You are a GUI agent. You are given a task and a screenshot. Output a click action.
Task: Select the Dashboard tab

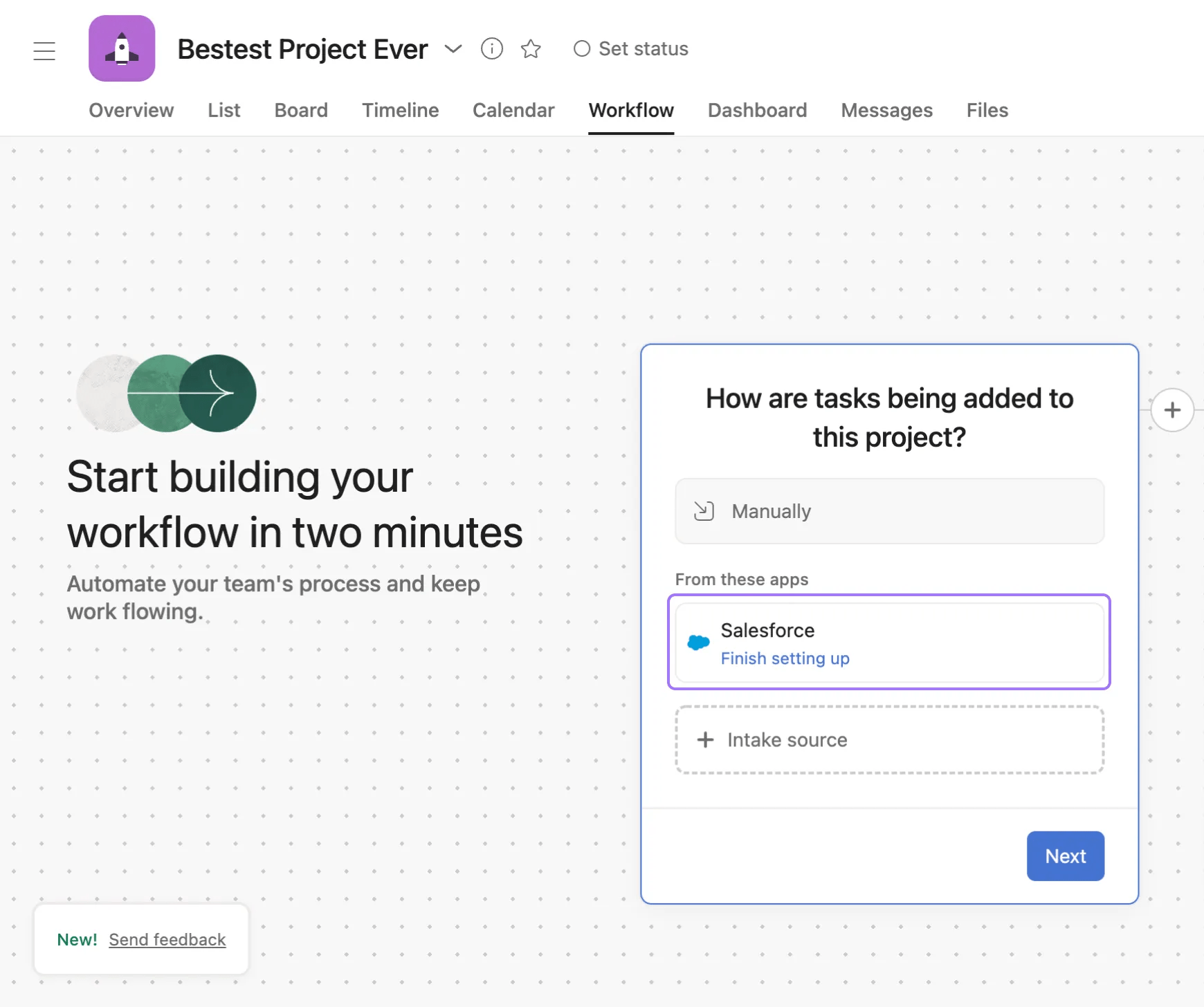(x=757, y=110)
